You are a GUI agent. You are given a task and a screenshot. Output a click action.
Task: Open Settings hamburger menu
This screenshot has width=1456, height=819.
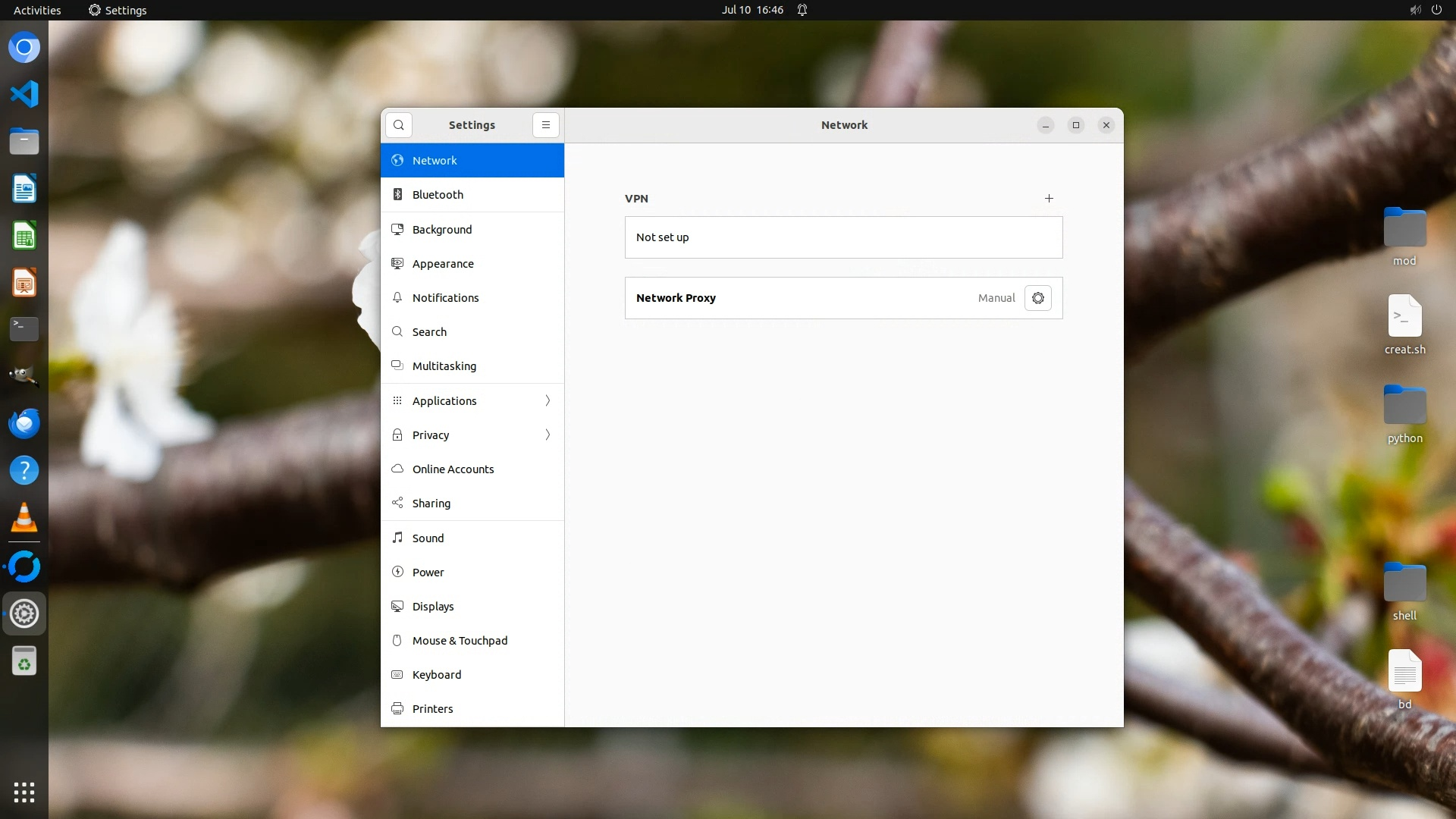point(545,125)
